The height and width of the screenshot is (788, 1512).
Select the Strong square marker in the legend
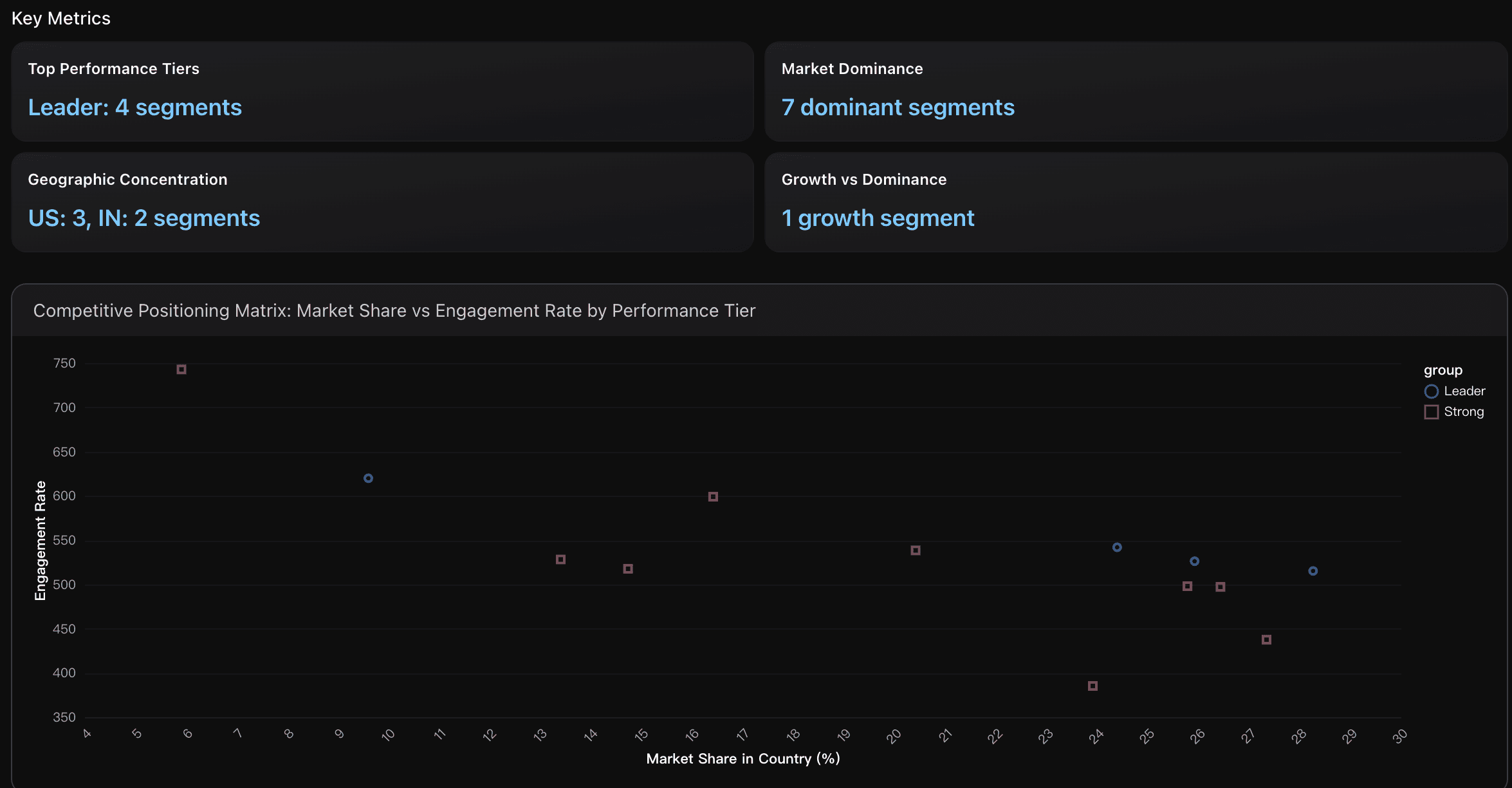1431,411
